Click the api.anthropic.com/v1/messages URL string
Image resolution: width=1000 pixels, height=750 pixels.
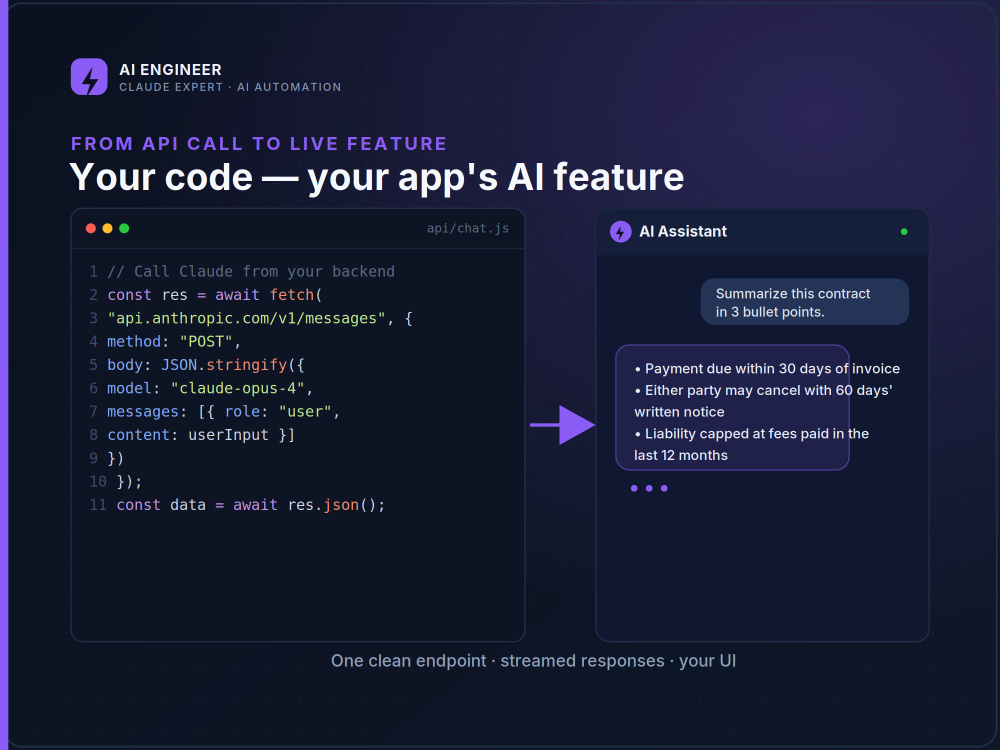pos(246,318)
